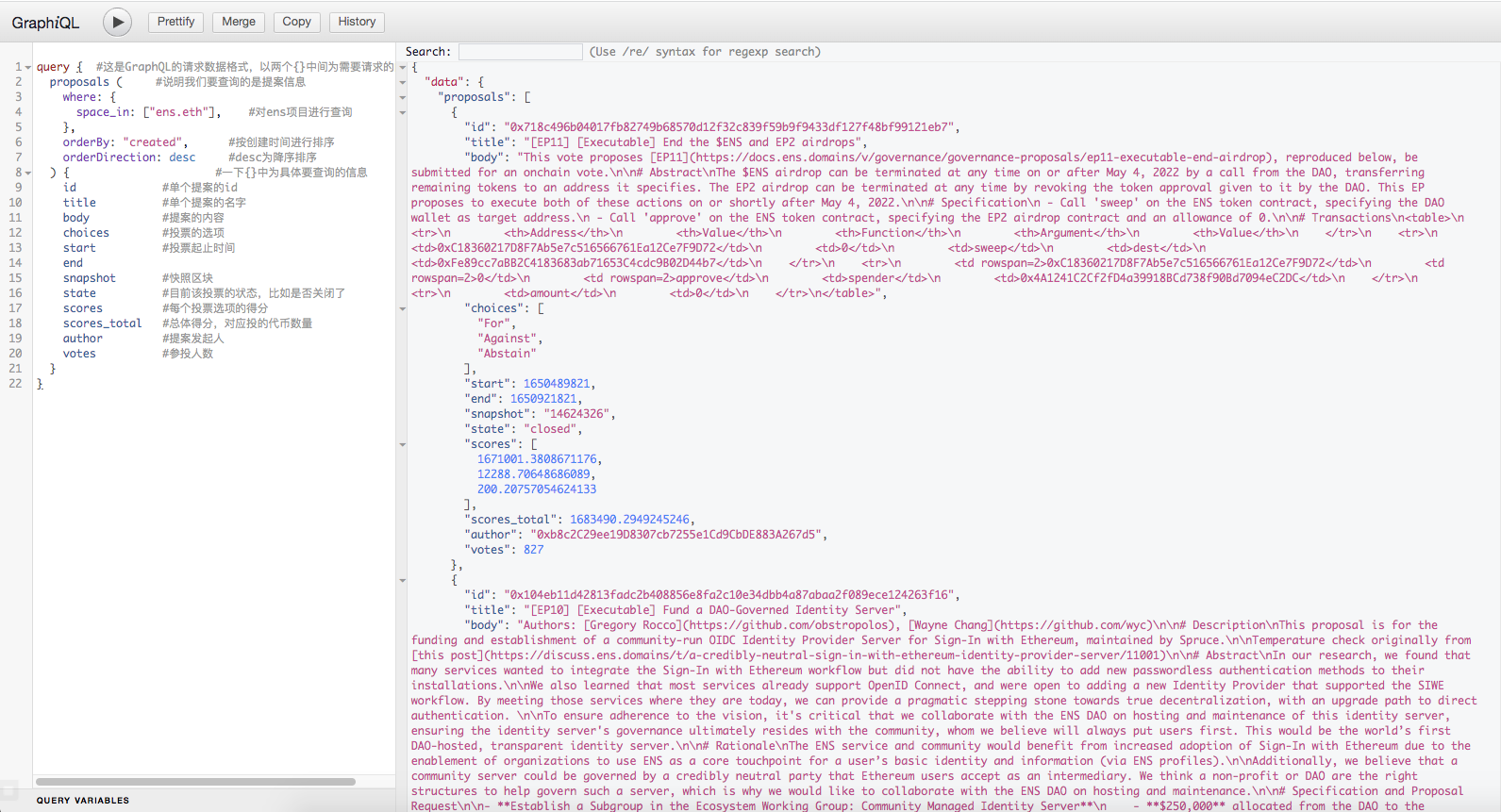Click score value 1671001.3808671176
This screenshot has height=812, width=1501.
[x=537, y=459]
